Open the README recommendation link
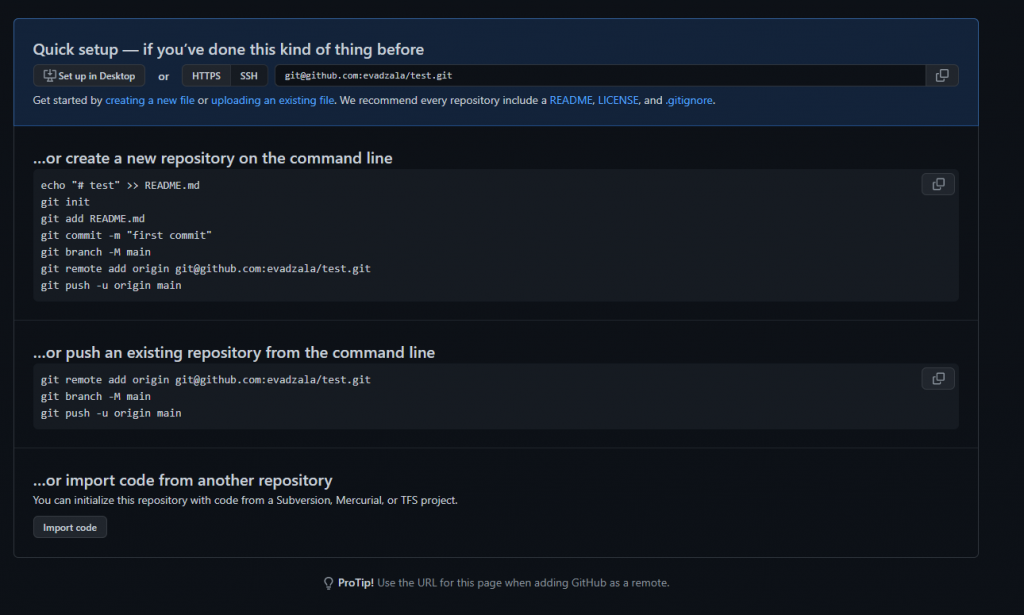Image resolution: width=1024 pixels, height=615 pixels. 571,101
